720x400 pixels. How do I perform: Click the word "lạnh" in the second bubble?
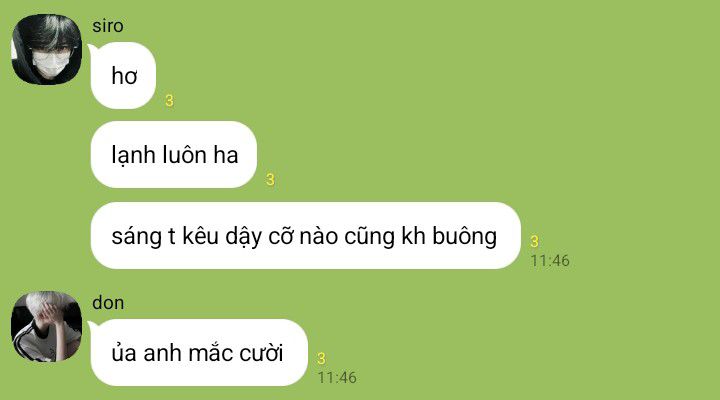134,155
